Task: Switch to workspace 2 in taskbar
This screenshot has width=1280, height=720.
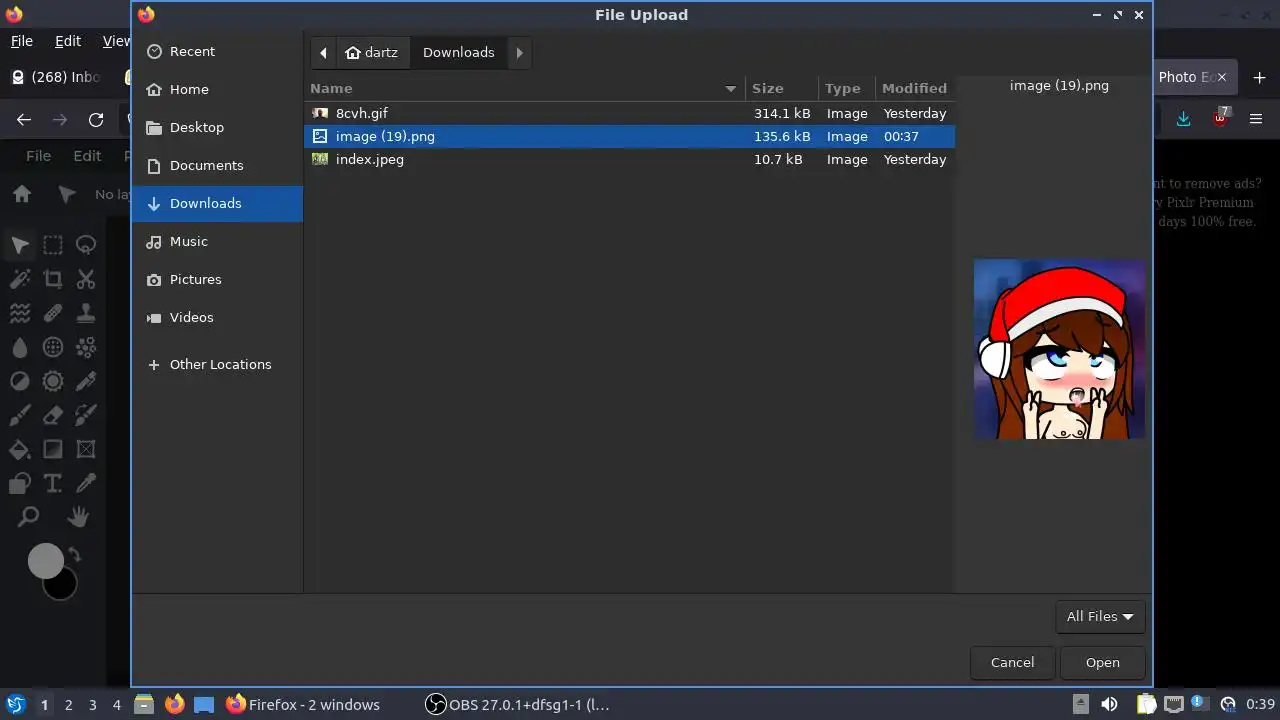Action: (x=68, y=705)
